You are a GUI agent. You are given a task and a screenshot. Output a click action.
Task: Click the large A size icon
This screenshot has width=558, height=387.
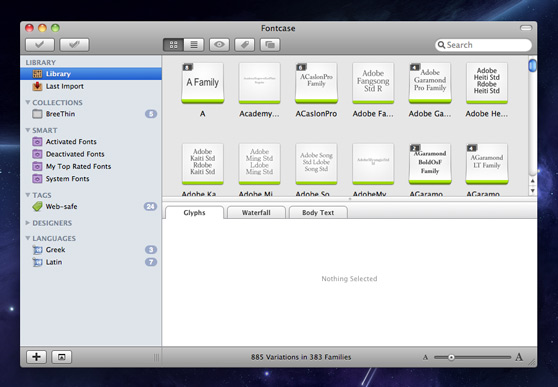[519, 357]
